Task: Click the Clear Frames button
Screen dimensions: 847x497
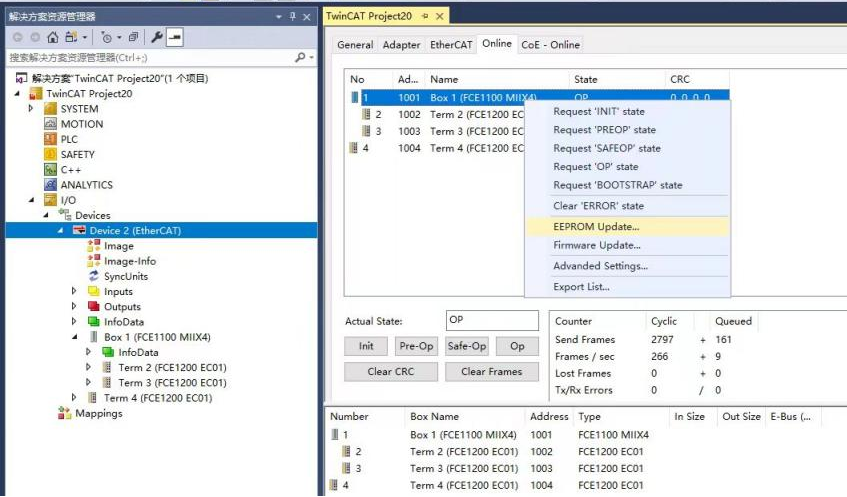Action: (x=492, y=372)
